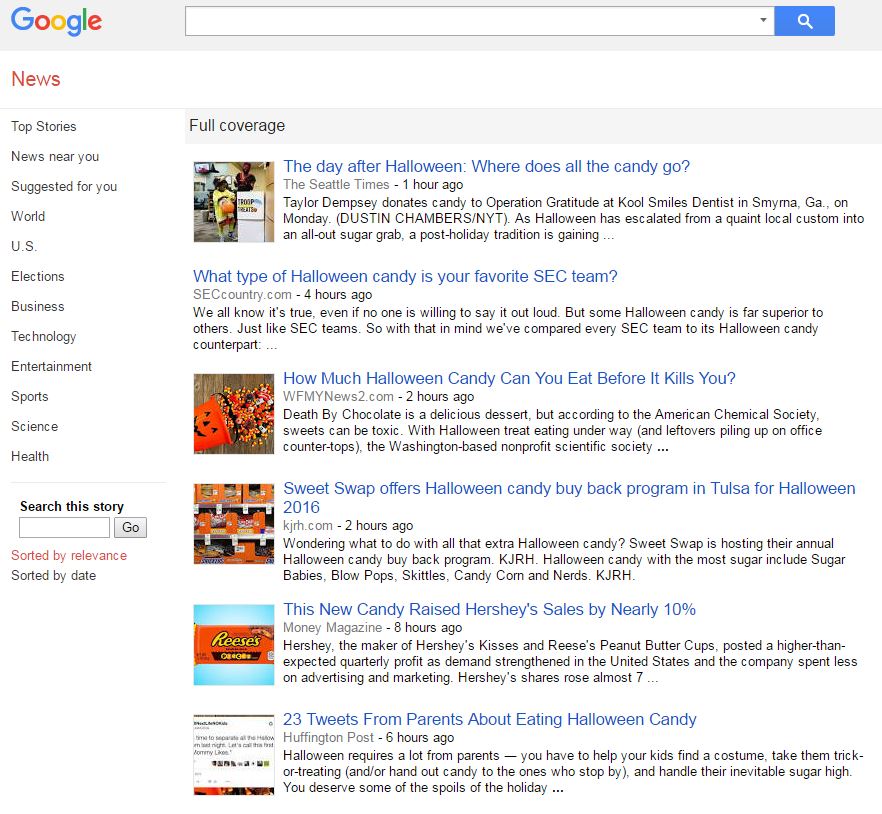Click 'WFMYNews2.com' source name
The width and height of the screenshot is (882, 814).
click(338, 397)
